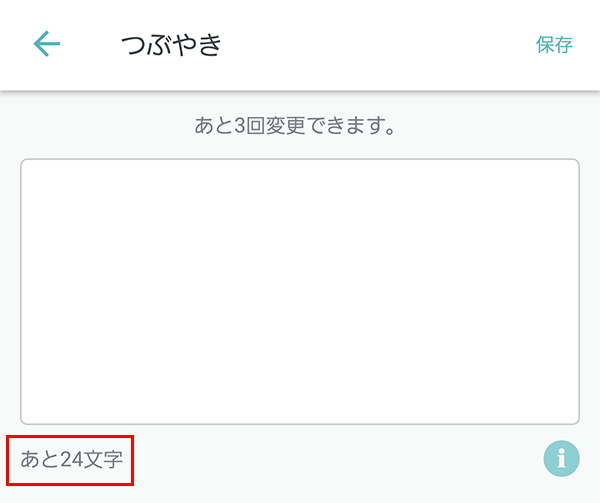This screenshot has width=600, height=503.
Task: Open the info icon below the text box
Action: [x=561, y=459]
